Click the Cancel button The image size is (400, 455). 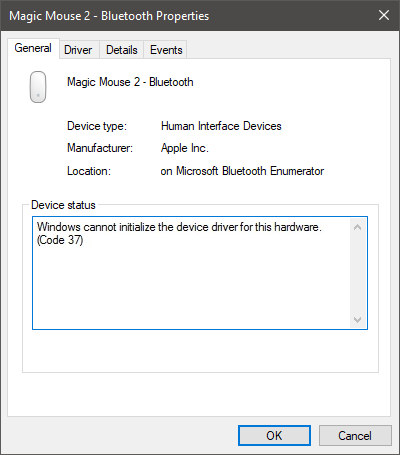click(x=355, y=435)
